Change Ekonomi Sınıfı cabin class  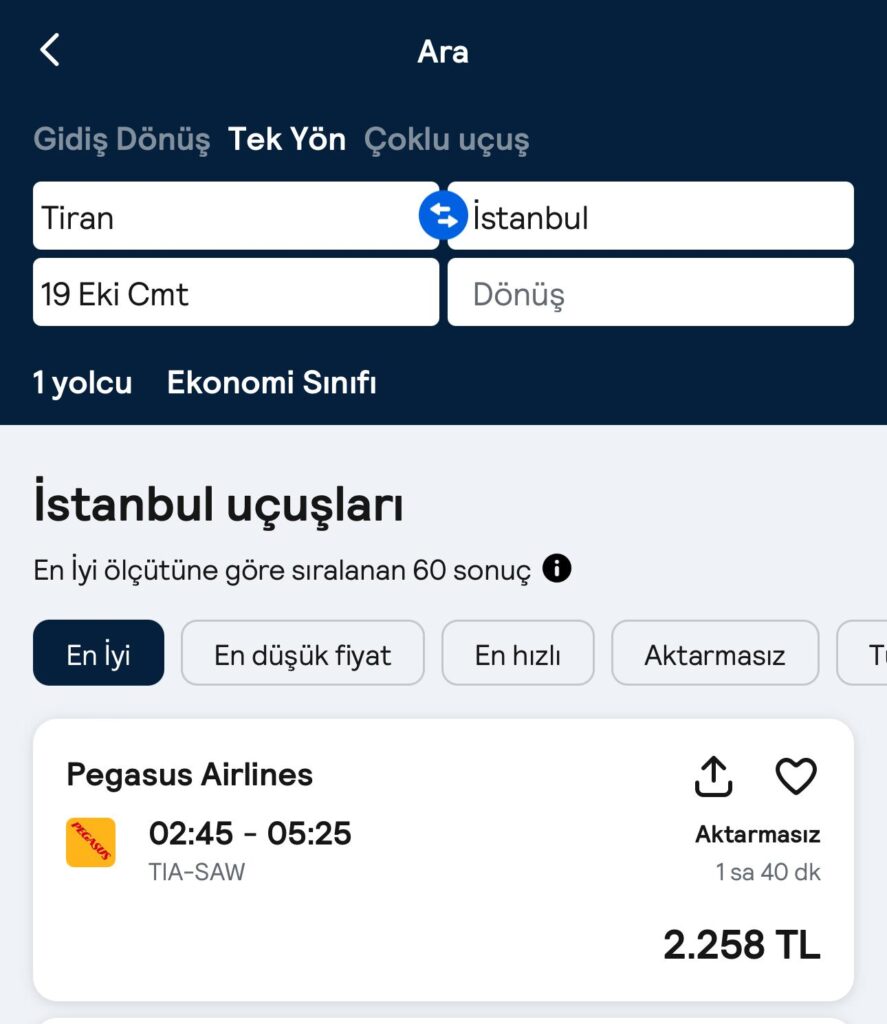(x=272, y=383)
